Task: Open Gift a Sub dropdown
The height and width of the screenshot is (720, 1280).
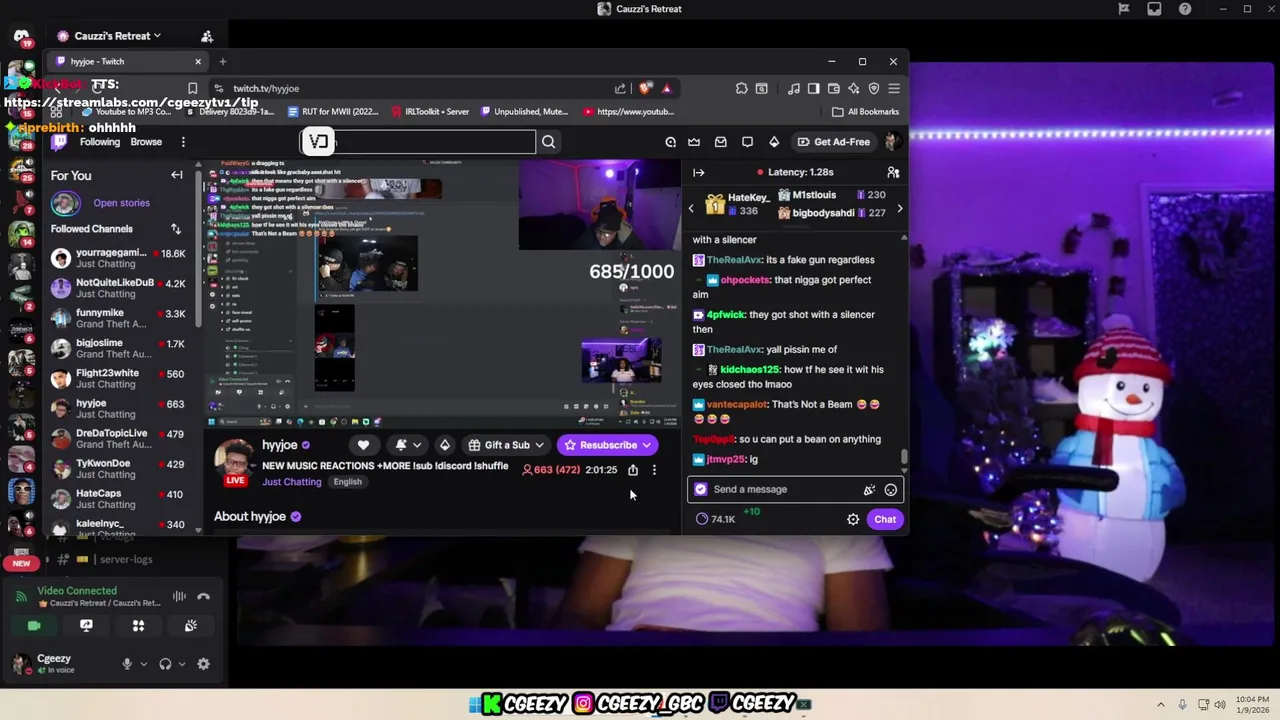Action: click(506, 445)
